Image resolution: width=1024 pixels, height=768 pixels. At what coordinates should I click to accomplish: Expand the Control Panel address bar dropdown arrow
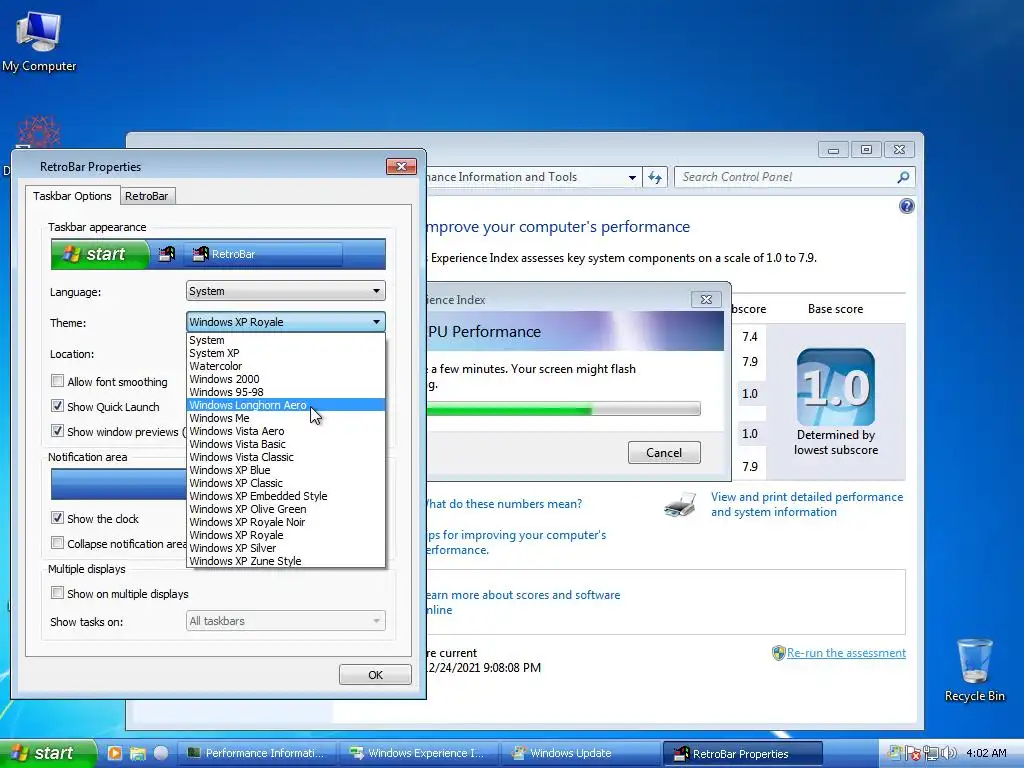point(632,177)
